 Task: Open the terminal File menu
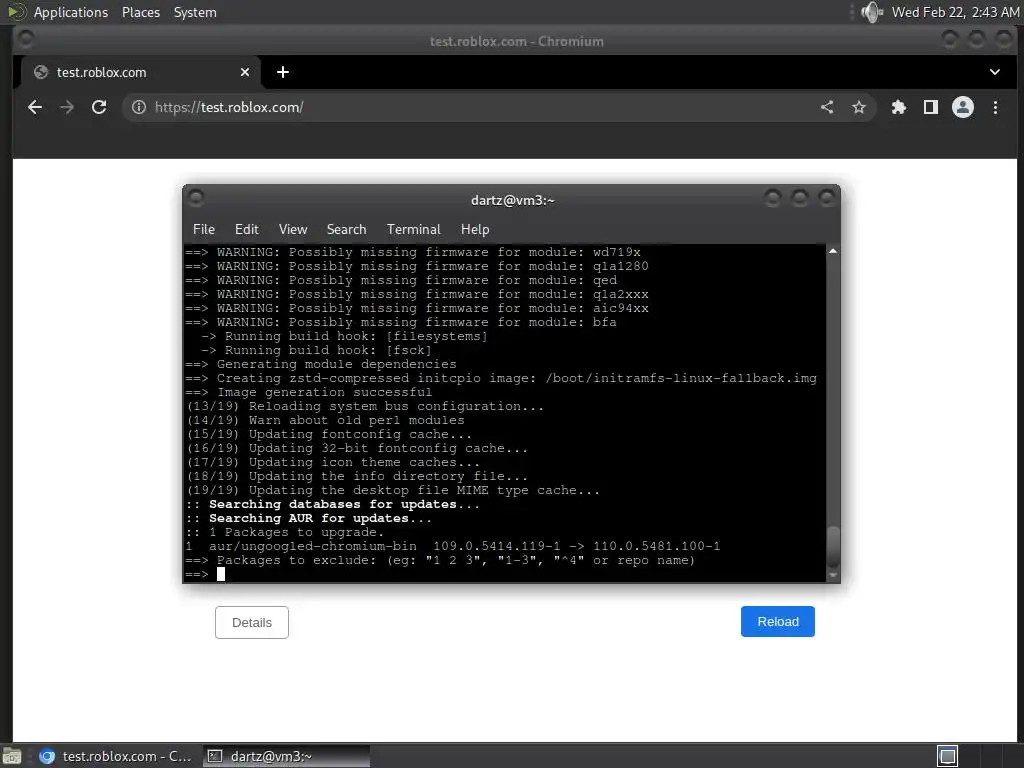point(204,229)
